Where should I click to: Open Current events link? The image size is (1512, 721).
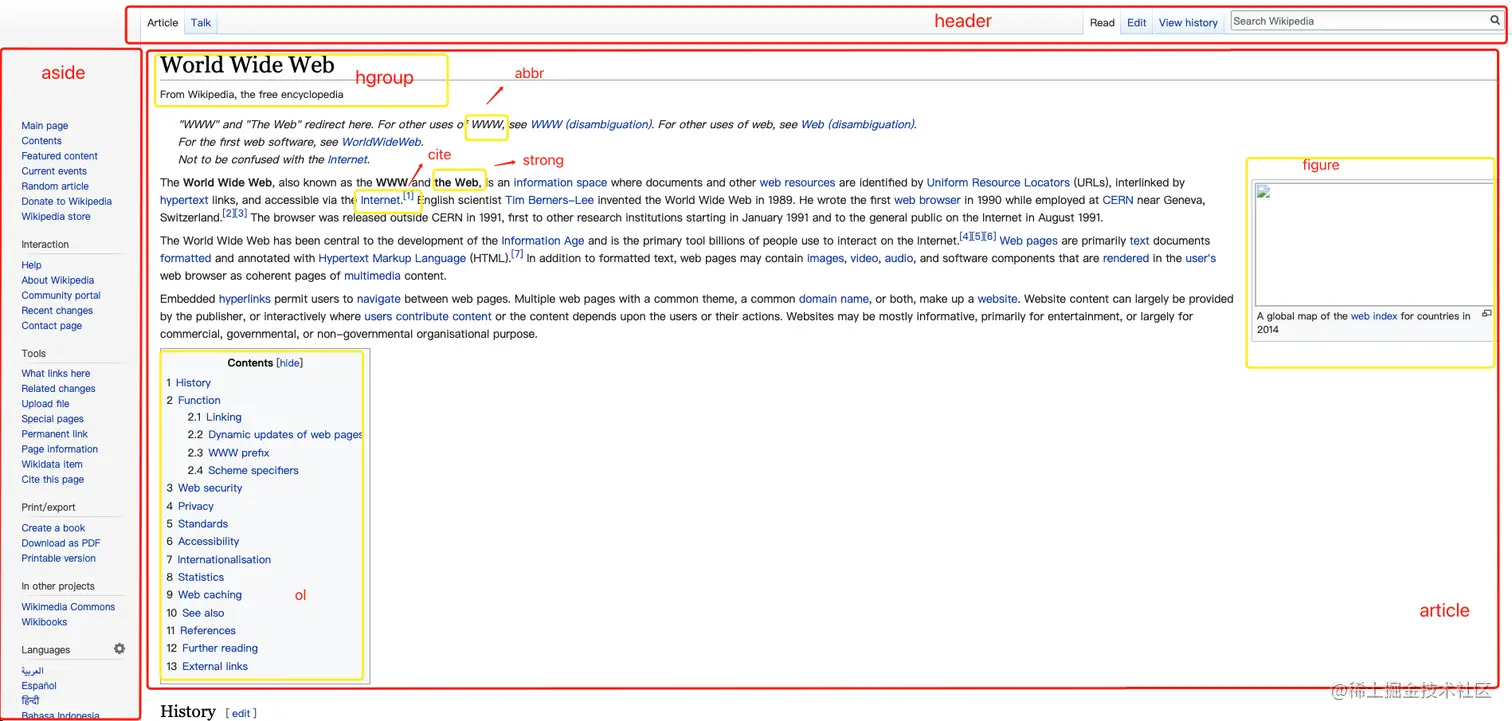coord(54,171)
